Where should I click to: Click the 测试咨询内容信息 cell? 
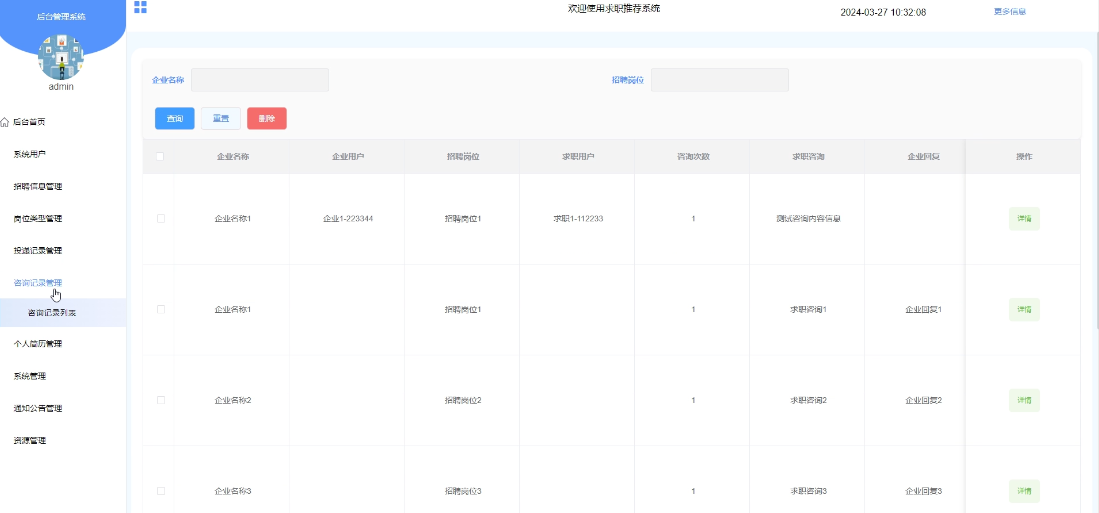click(x=808, y=219)
